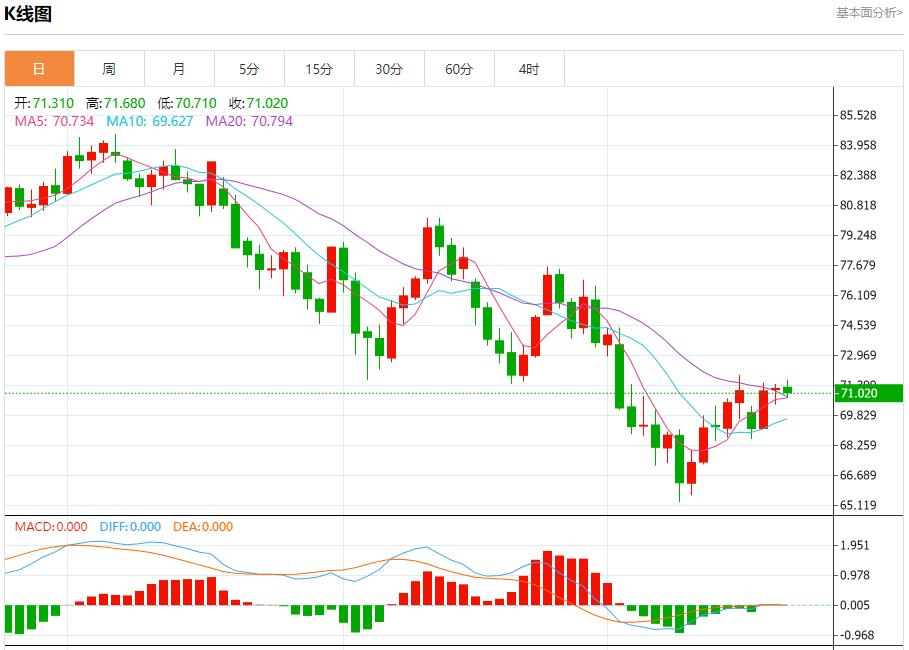Switch to the 60分 chart tab
909x650 pixels.
(459, 69)
